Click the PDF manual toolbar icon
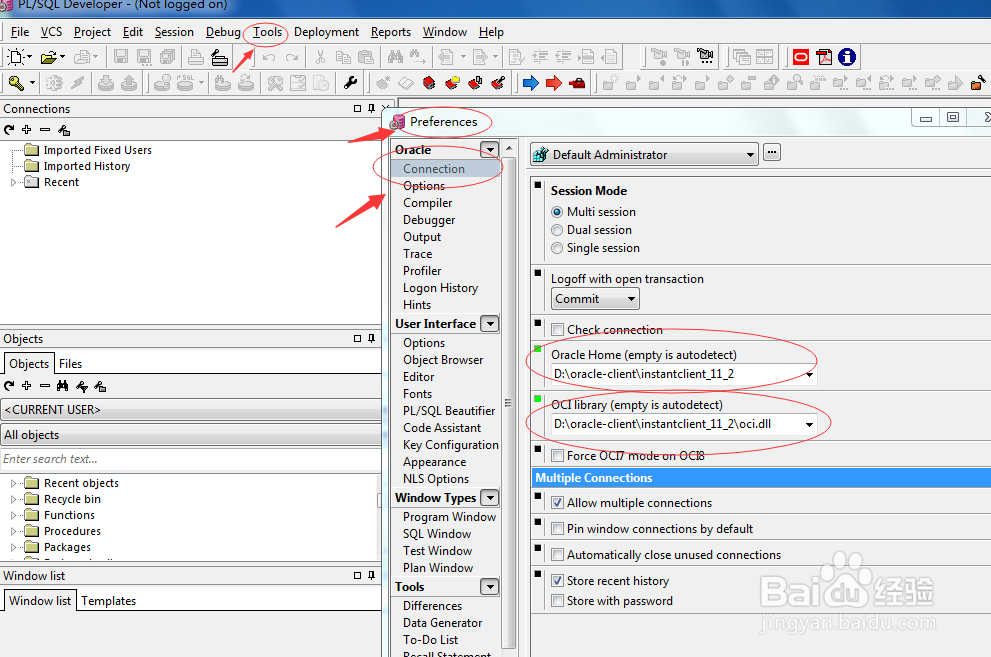This screenshot has width=991, height=657. coord(824,57)
